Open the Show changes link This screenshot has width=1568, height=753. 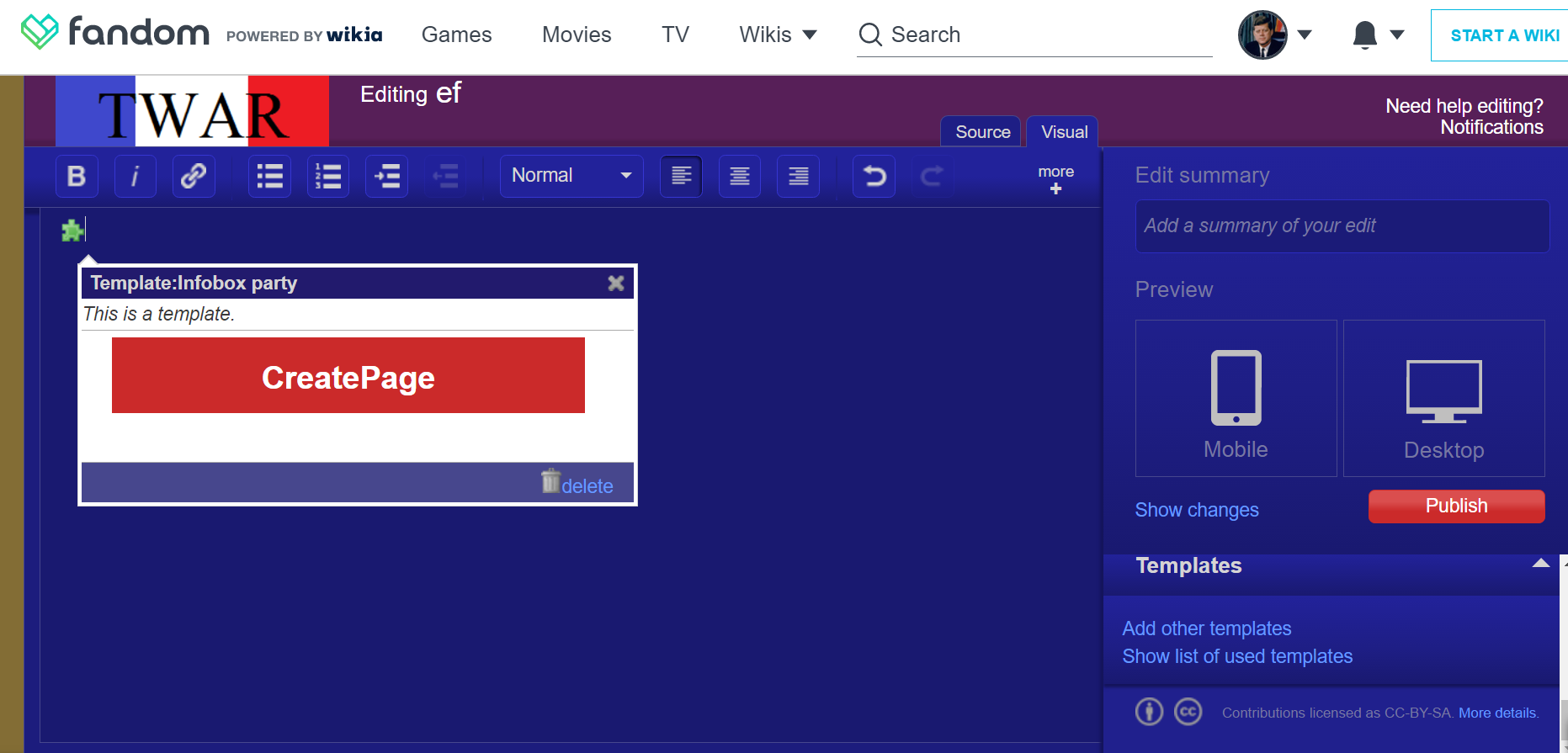coord(1196,510)
